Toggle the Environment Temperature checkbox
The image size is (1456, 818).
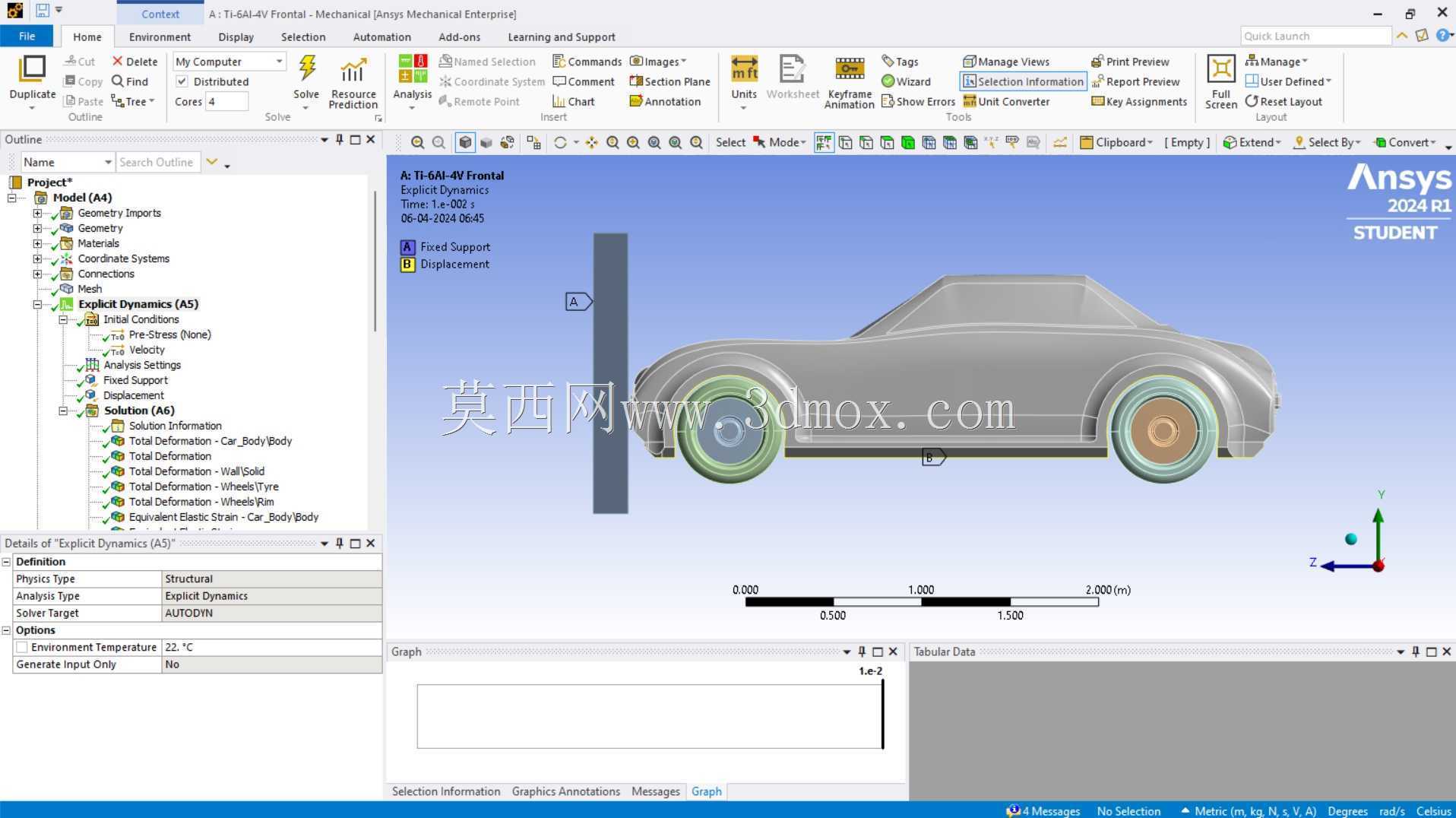click(x=22, y=647)
